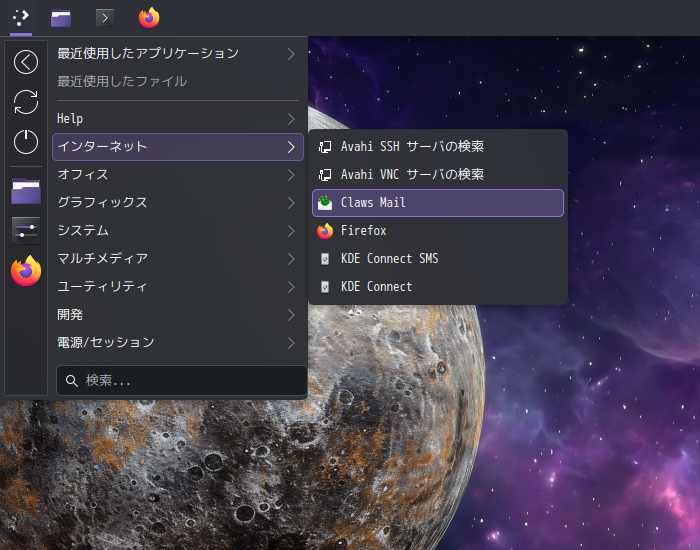Select the グラフィックス menu category
This screenshot has height=550, width=700.
tap(178, 203)
